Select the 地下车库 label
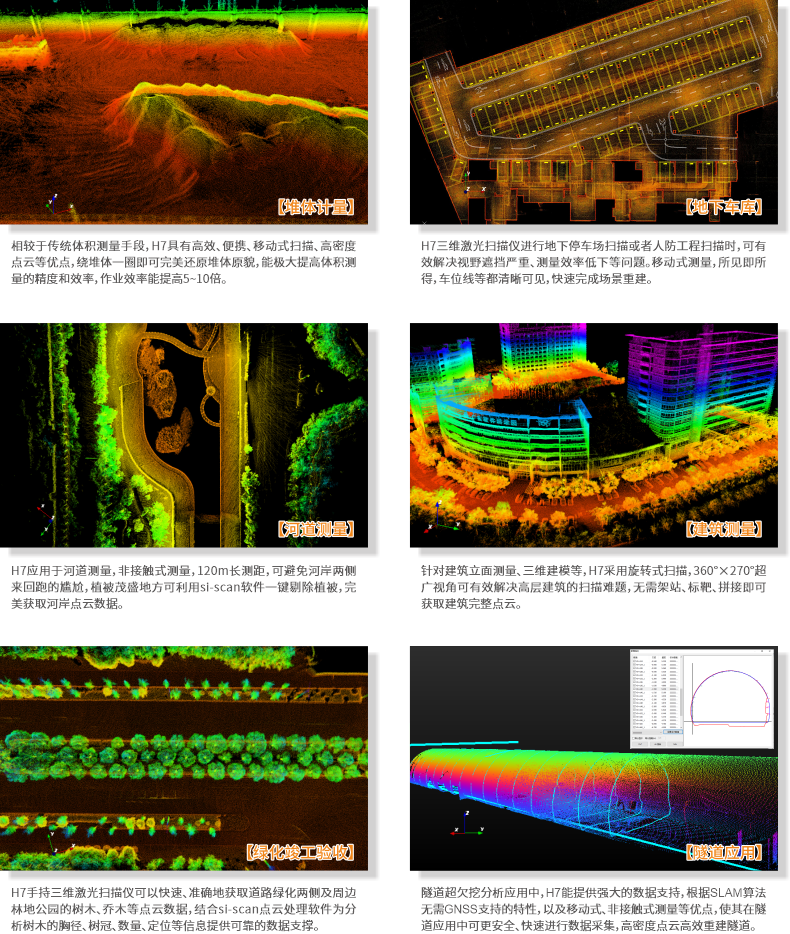Screen dimensions: 790x934 click(x=724, y=207)
